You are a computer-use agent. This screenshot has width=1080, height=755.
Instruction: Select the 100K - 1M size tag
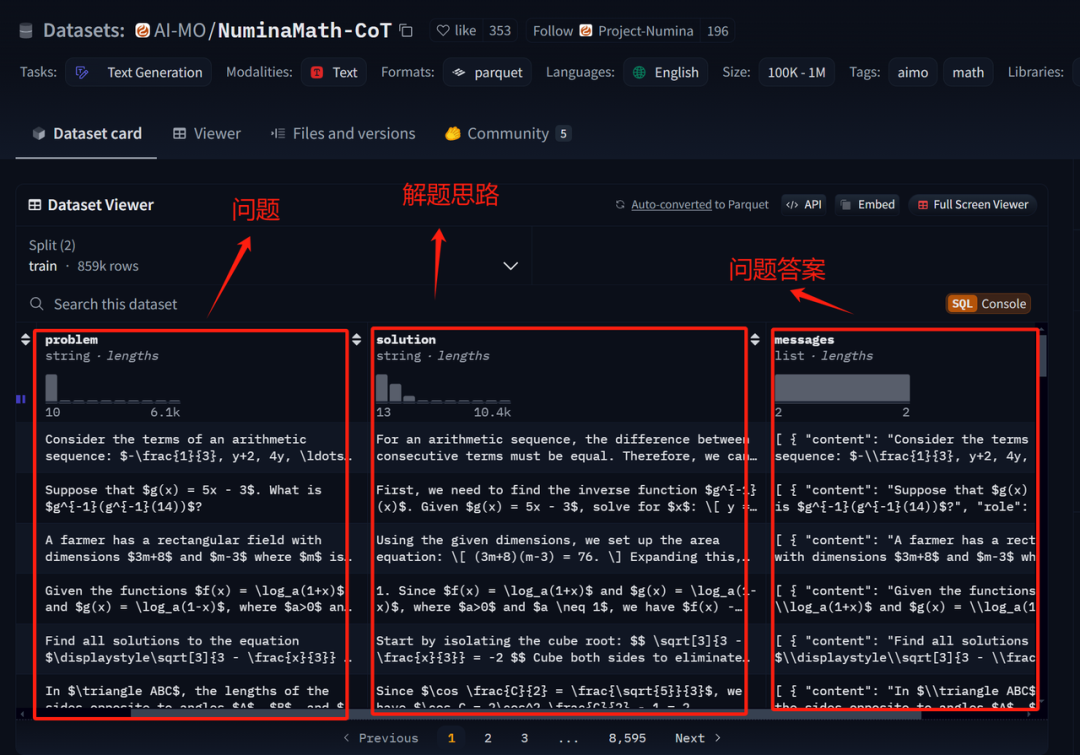[x=796, y=72]
